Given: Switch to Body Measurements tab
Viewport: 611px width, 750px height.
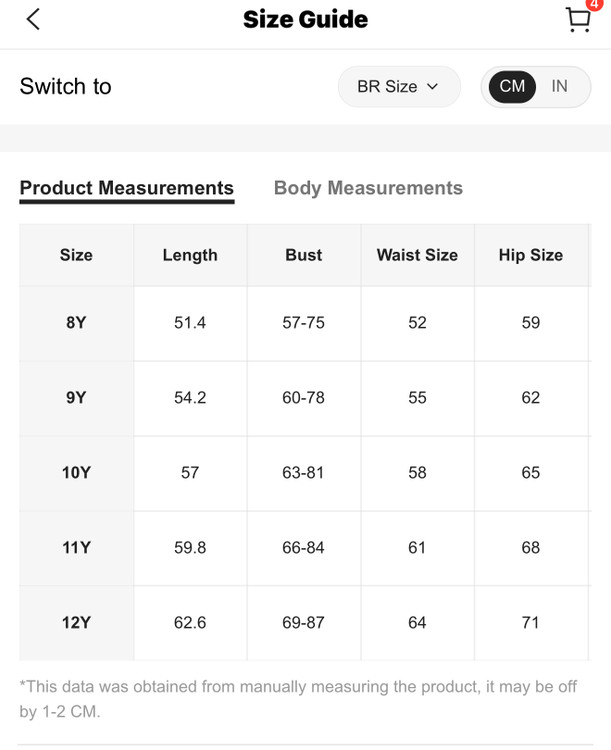Looking at the screenshot, I should 368,188.
